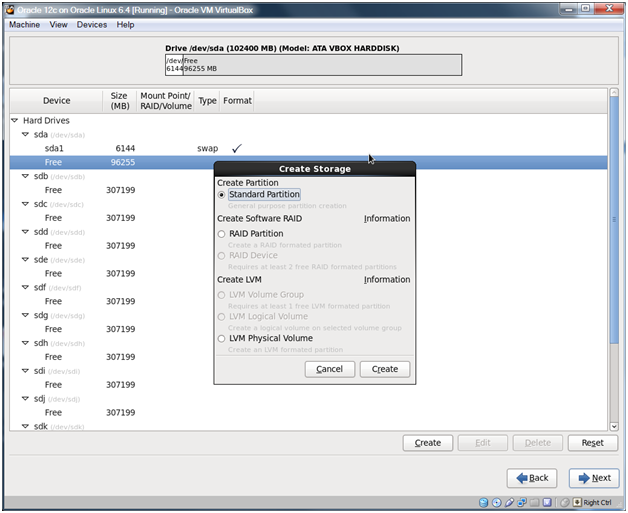
Task: Select the Standard Partition radio button
Action: pyautogui.click(x=222, y=195)
